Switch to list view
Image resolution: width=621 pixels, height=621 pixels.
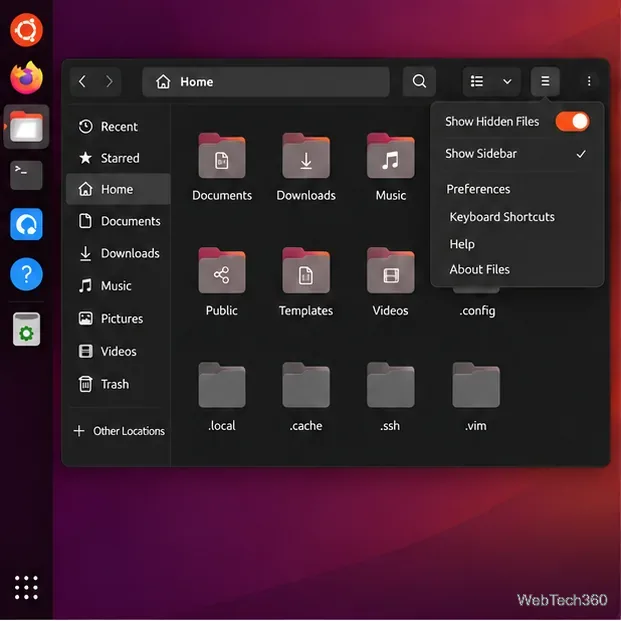tap(477, 82)
